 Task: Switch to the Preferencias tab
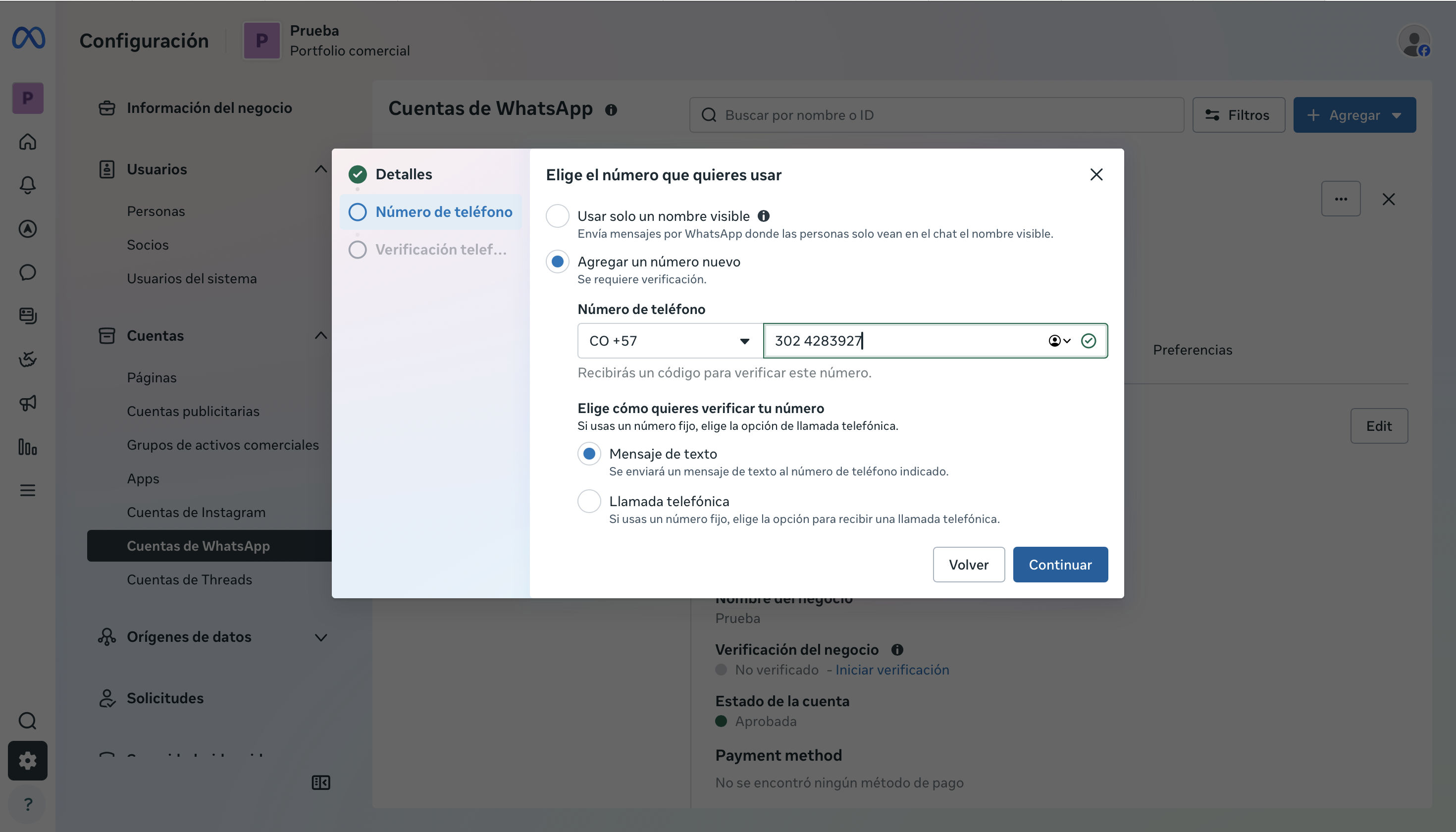[x=1192, y=350]
